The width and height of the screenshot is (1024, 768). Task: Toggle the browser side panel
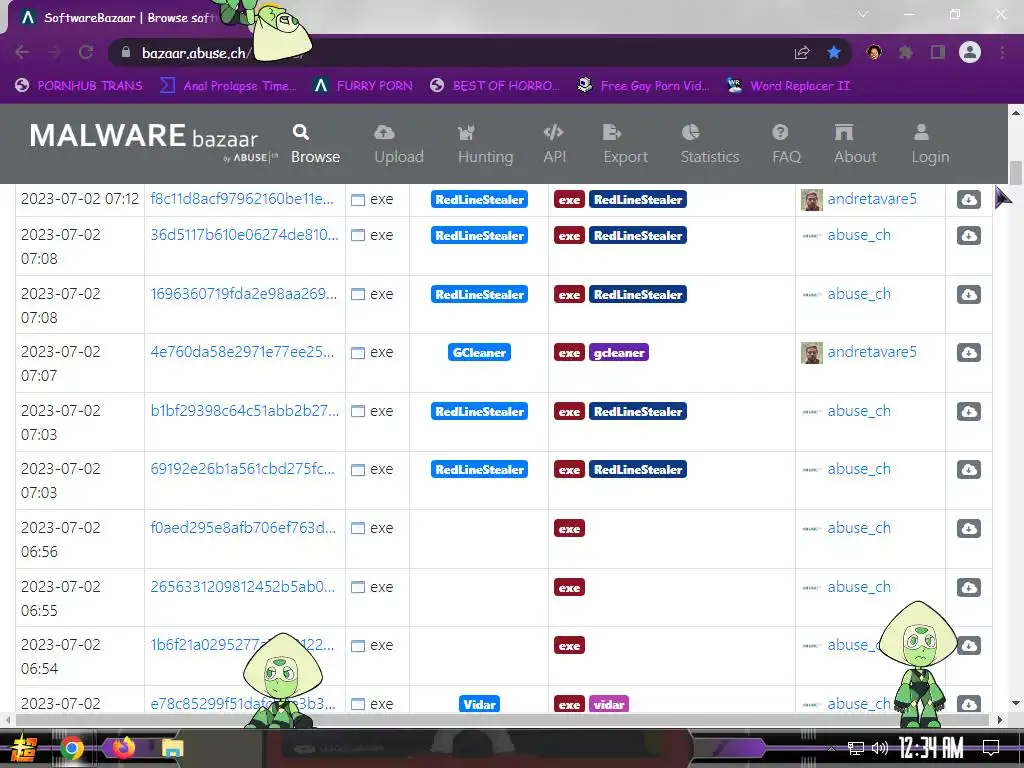click(938, 52)
